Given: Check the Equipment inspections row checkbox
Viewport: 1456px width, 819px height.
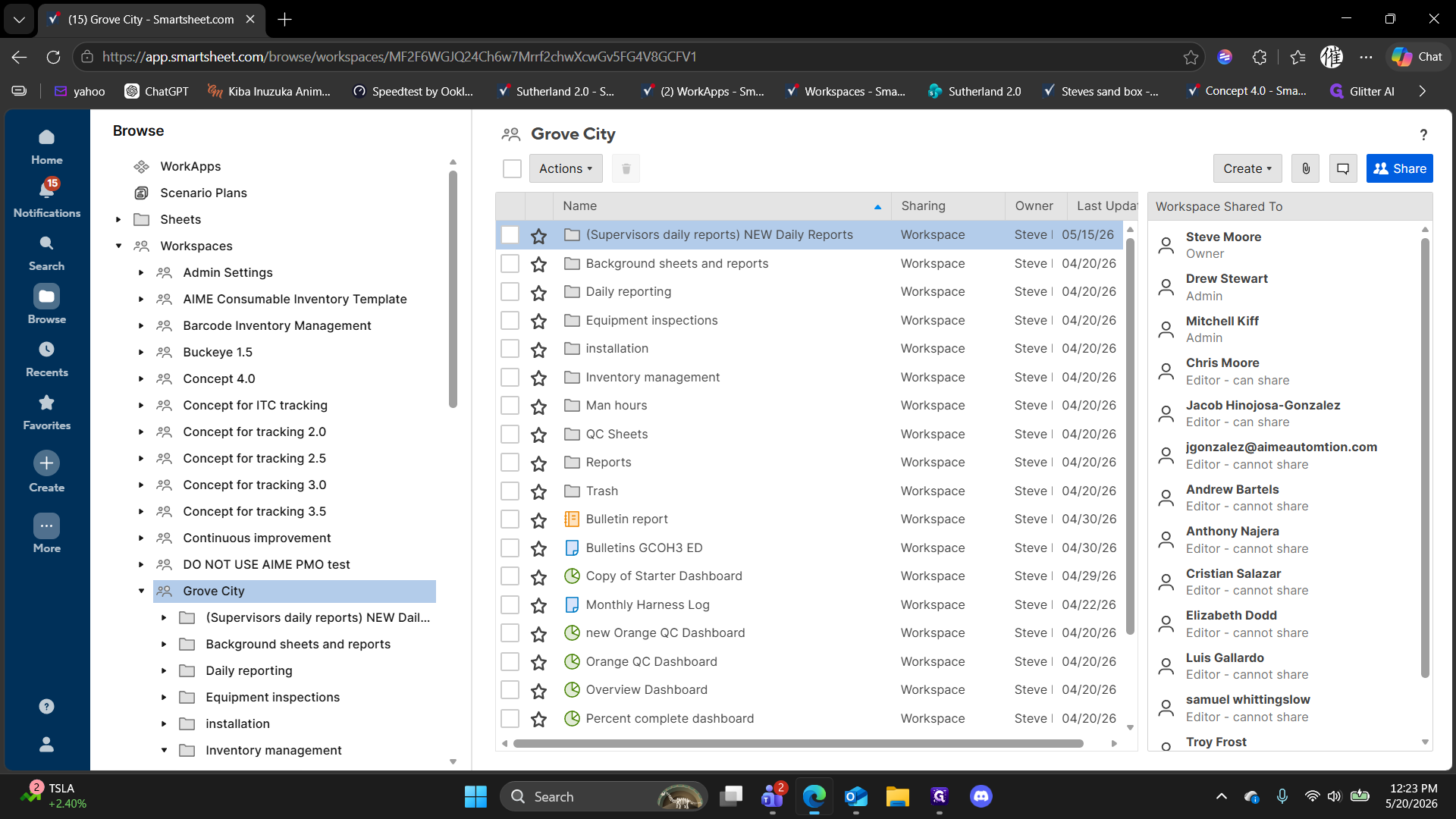Looking at the screenshot, I should click(x=510, y=320).
